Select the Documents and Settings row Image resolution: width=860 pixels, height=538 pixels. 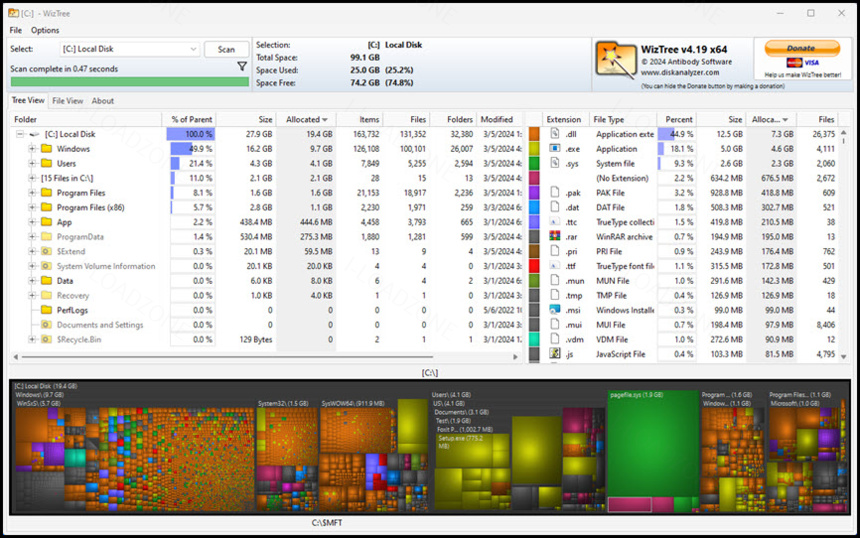[267, 325]
